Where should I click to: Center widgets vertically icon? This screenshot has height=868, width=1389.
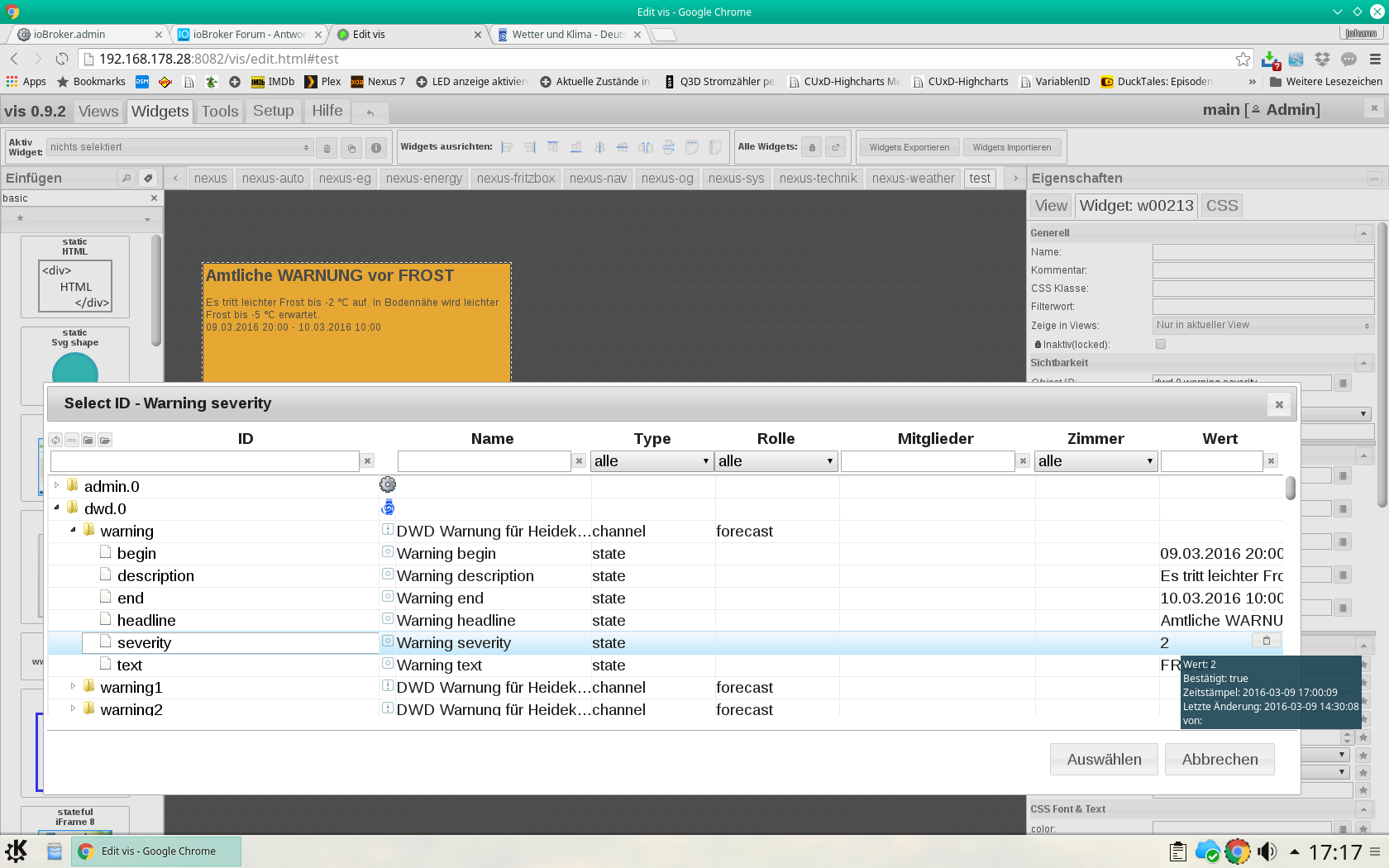click(599, 147)
